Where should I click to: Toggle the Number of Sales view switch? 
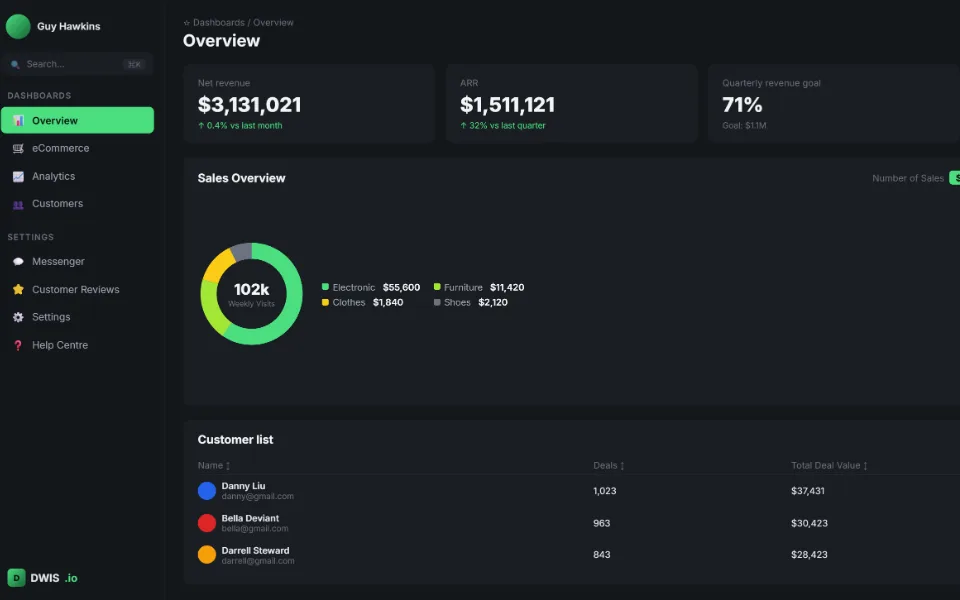[954, 178]
